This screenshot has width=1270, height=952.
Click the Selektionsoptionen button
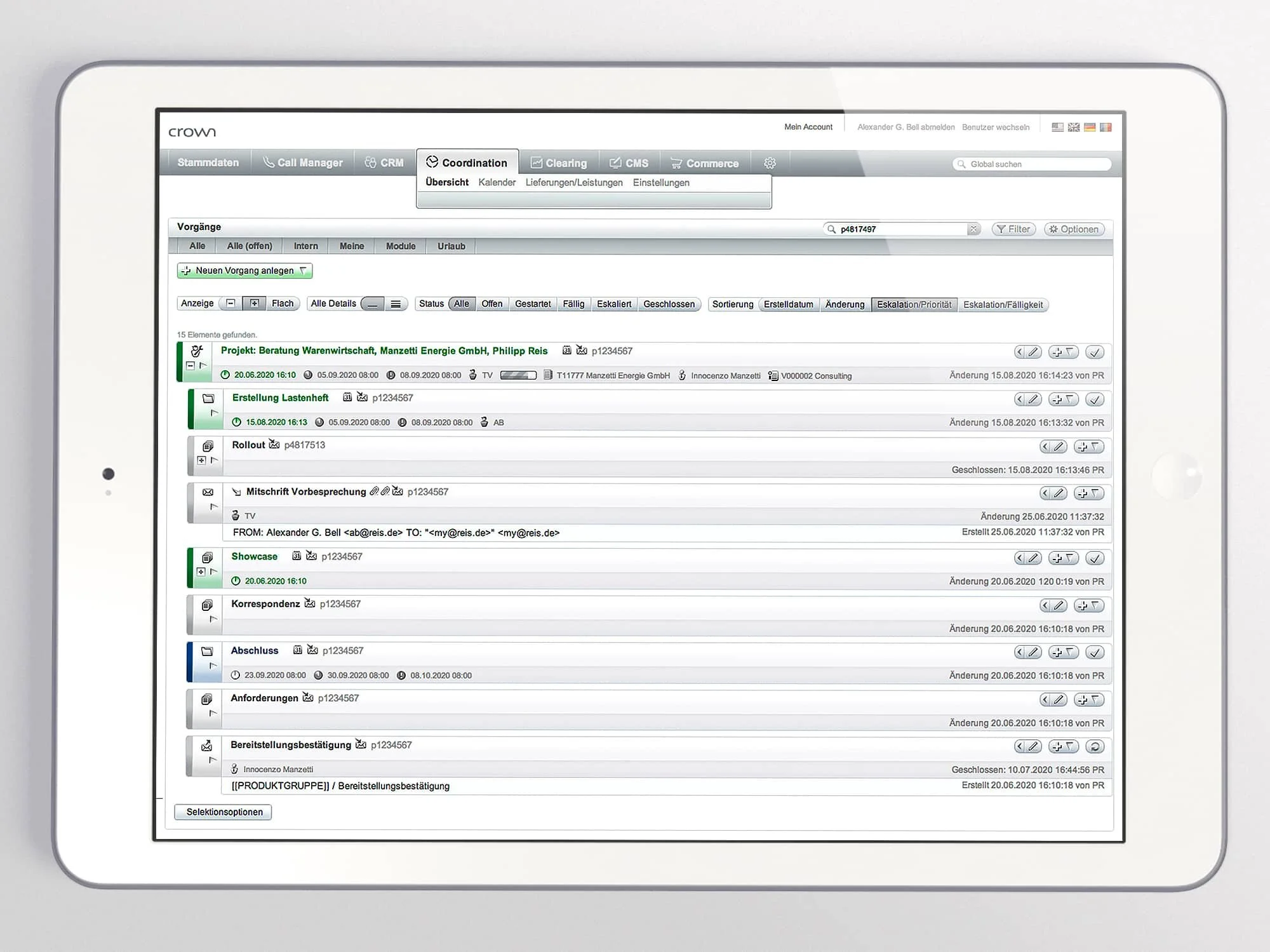(x=224, y=812)
